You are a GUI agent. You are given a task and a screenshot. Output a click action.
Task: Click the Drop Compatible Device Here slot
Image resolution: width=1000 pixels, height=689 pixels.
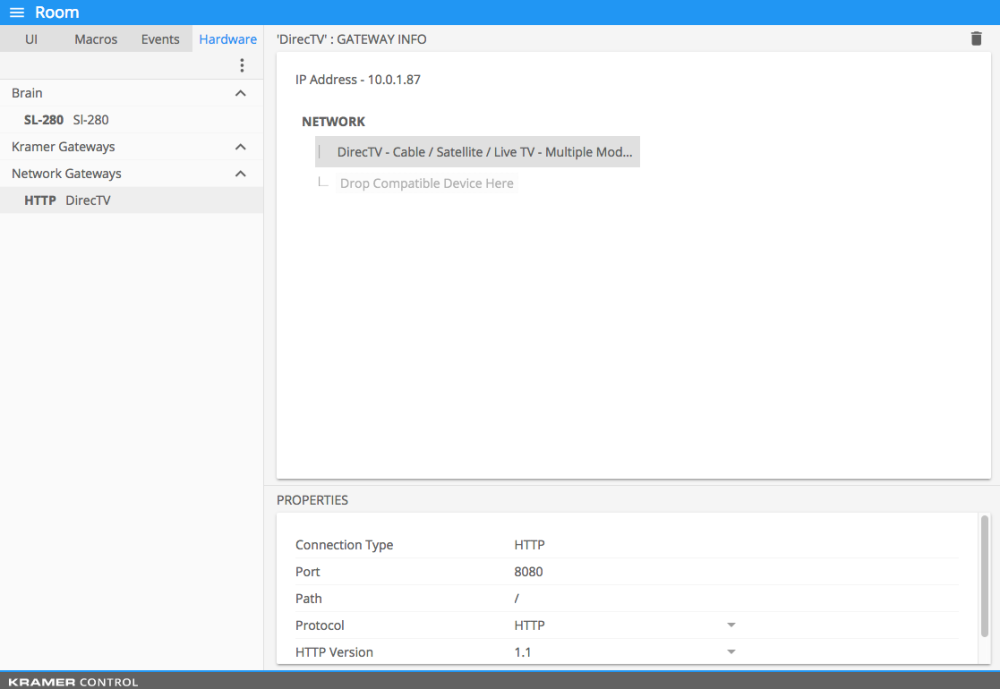coord(427,183)
